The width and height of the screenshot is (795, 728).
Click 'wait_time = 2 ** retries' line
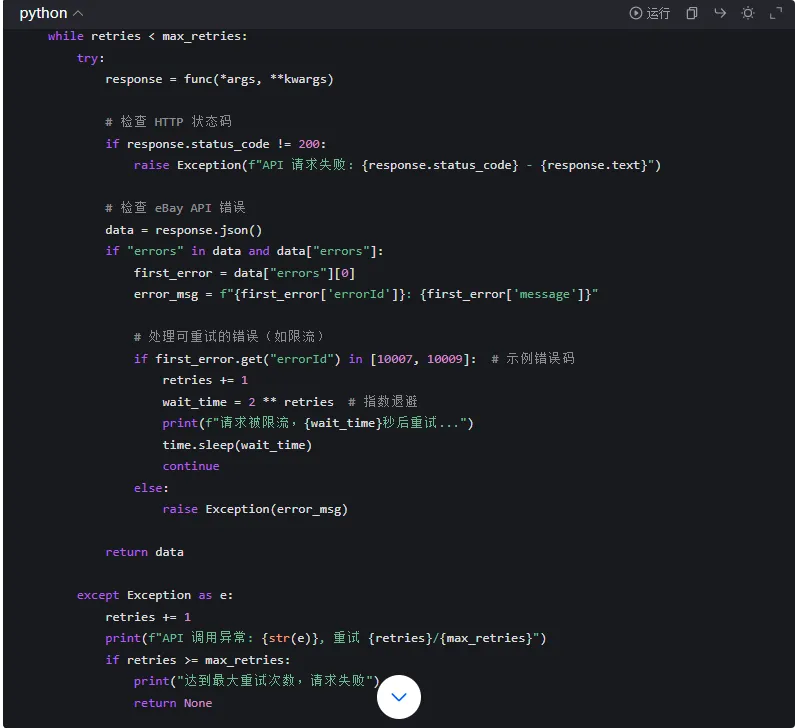point(248,402)
